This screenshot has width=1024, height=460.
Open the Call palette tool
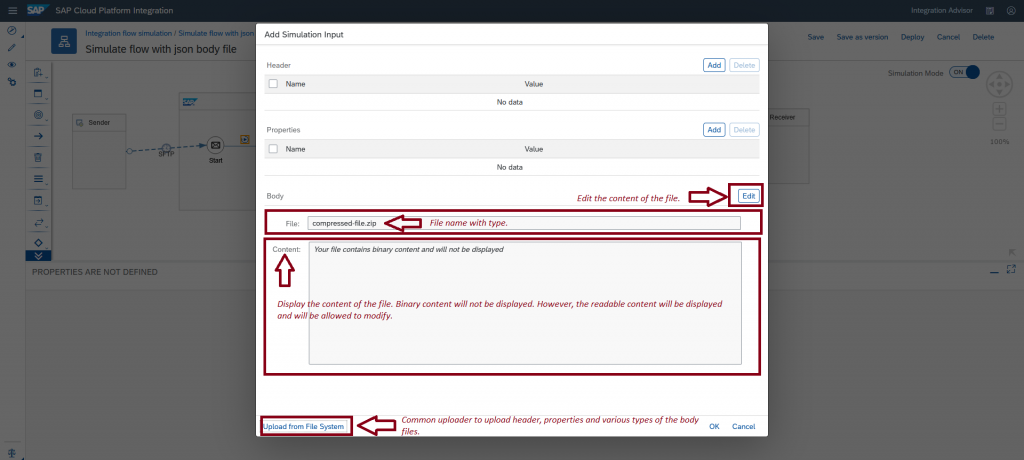[38, 200]
